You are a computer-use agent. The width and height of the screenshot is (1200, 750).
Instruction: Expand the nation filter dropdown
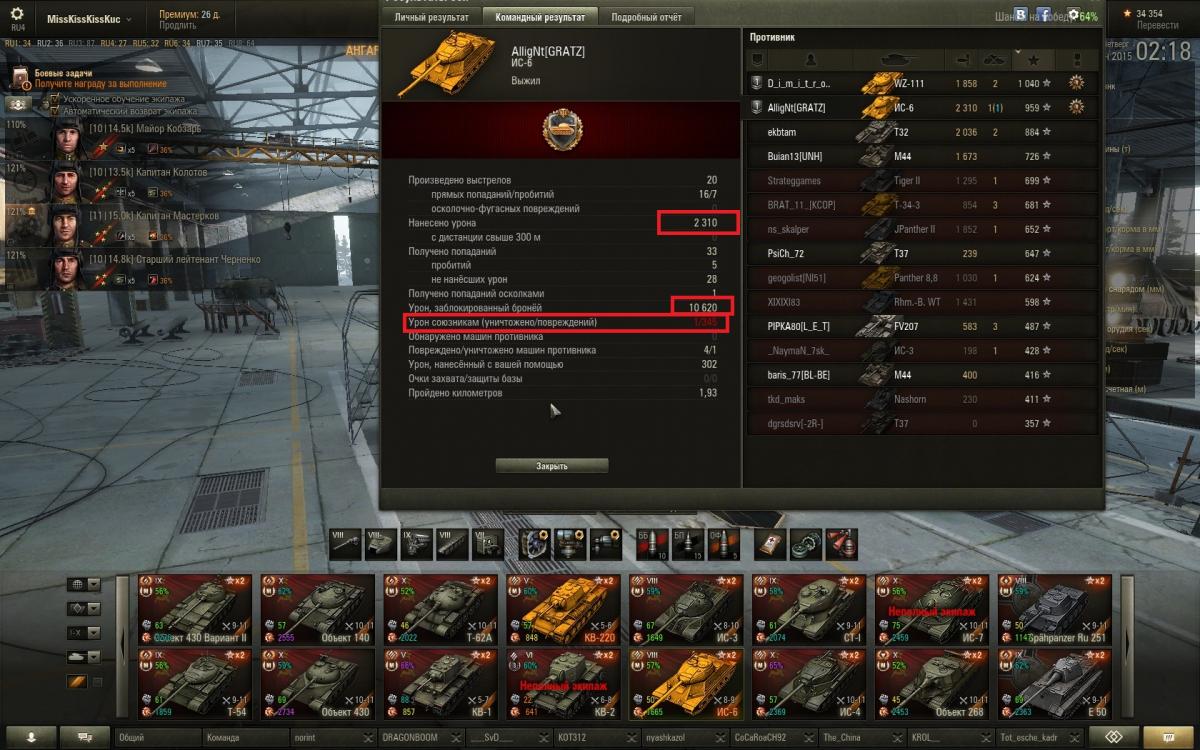(x=94, y=585)
